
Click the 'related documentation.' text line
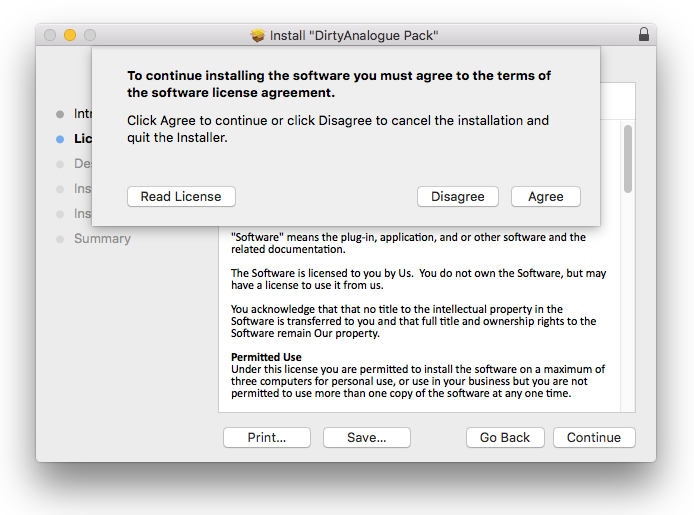point(288,250)
